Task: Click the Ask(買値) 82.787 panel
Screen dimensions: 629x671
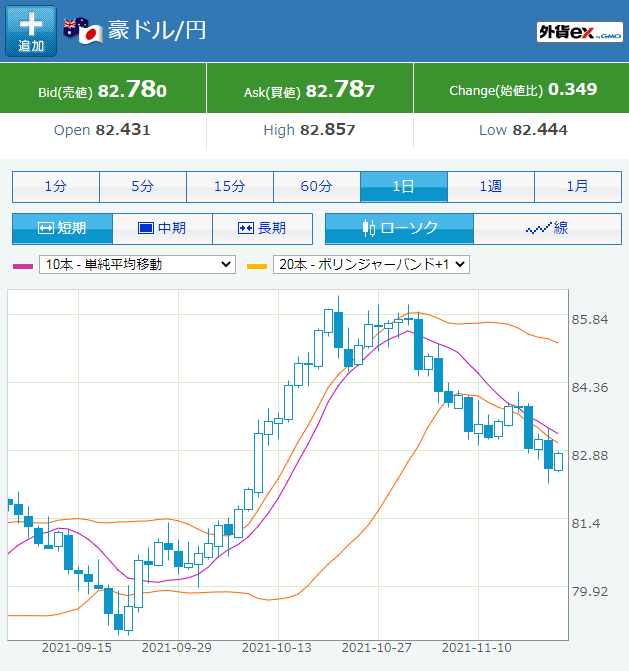Action: coord(310,88)
